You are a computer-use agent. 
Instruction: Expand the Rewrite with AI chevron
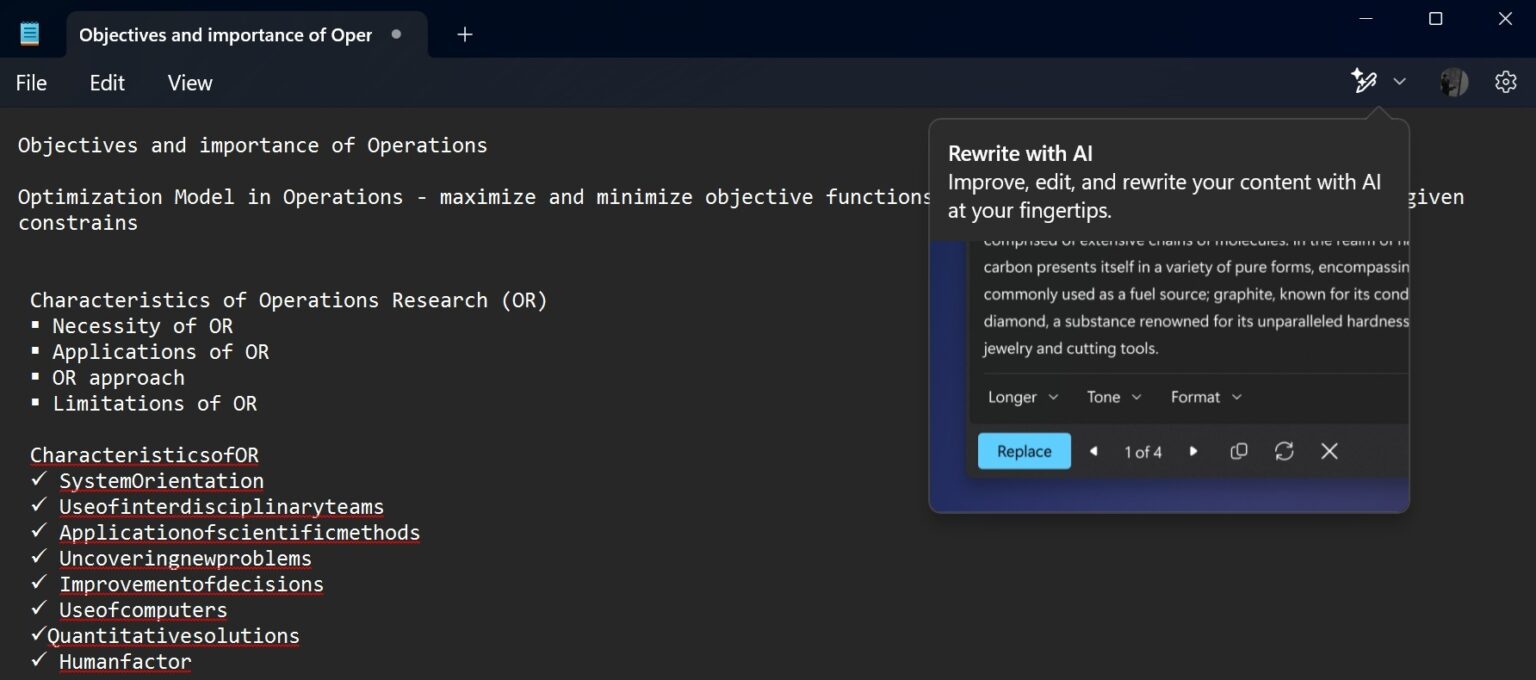(x=1399, y=81)
